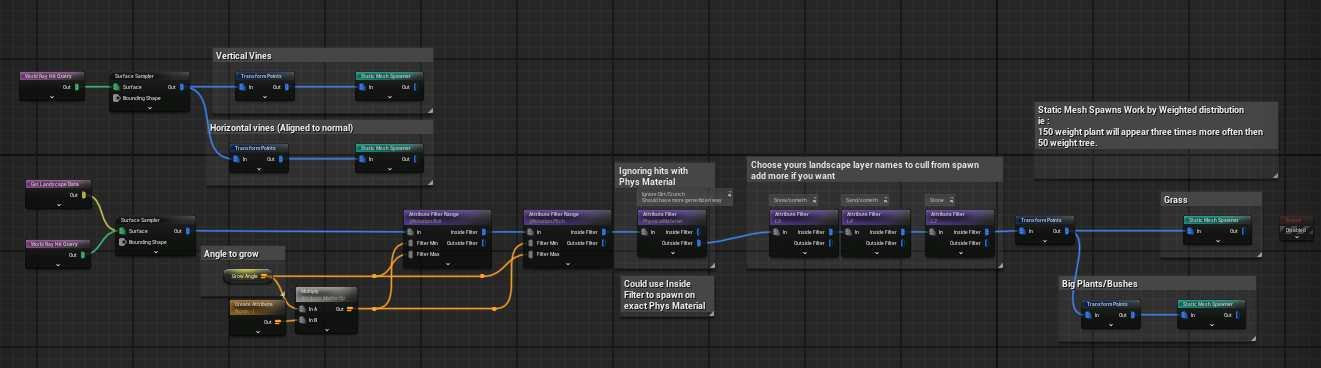Expand the PhysicalMaterial Attribute Filter chevron
Viewport: 1321px width, 368px height.
pos(673,253)
